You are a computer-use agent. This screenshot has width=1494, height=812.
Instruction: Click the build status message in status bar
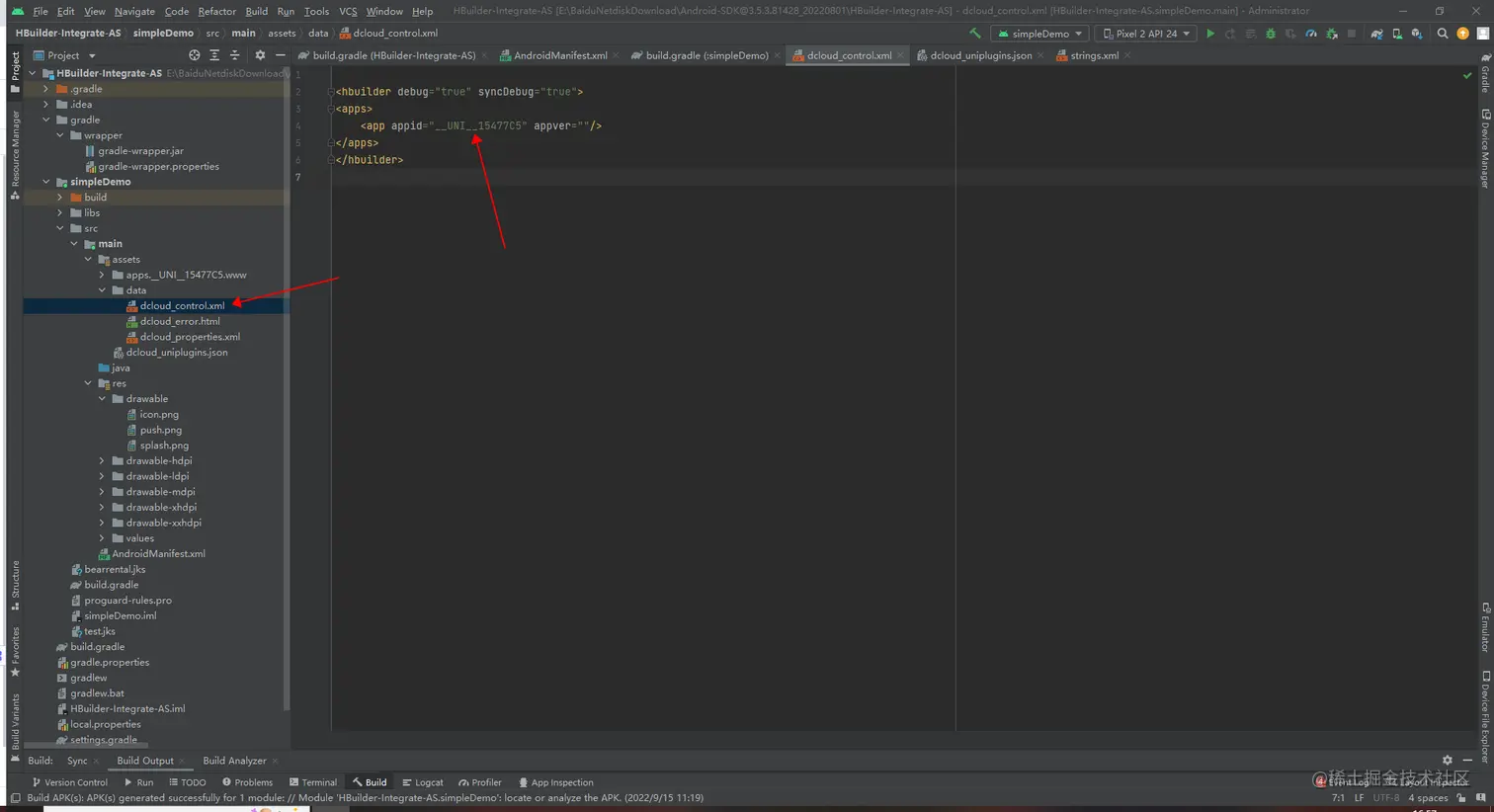(365, 798)
